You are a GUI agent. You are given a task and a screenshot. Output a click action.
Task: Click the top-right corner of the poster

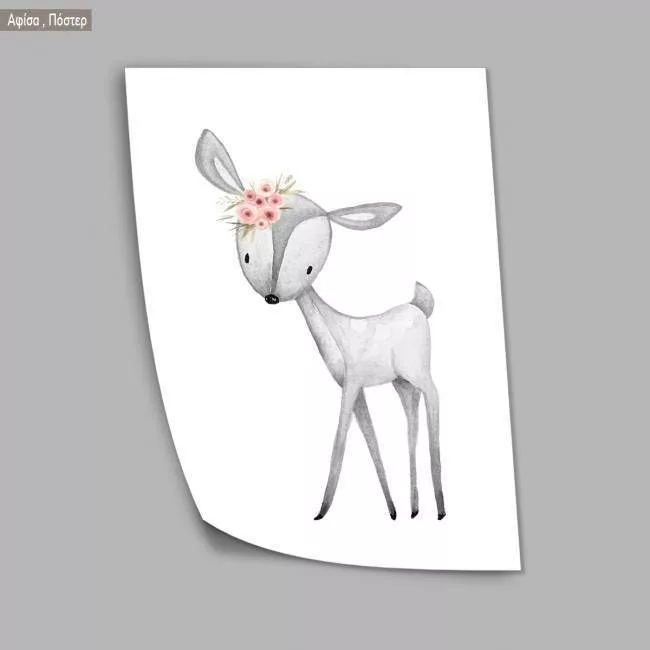(x=482, y=72)
